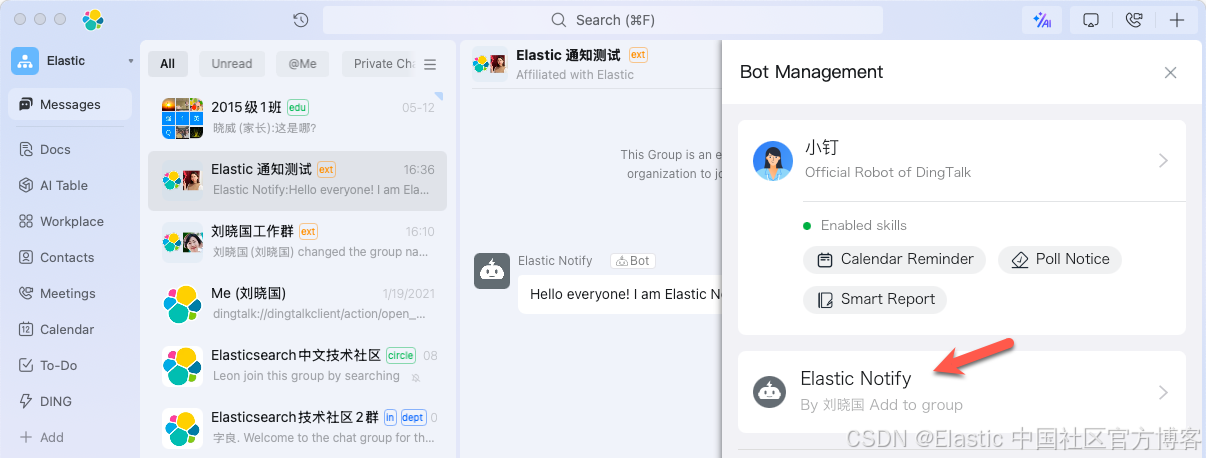This screenshot has height=458, width=1206.
Task: Click the Affiliated with Elastic label
Action: 575,75
